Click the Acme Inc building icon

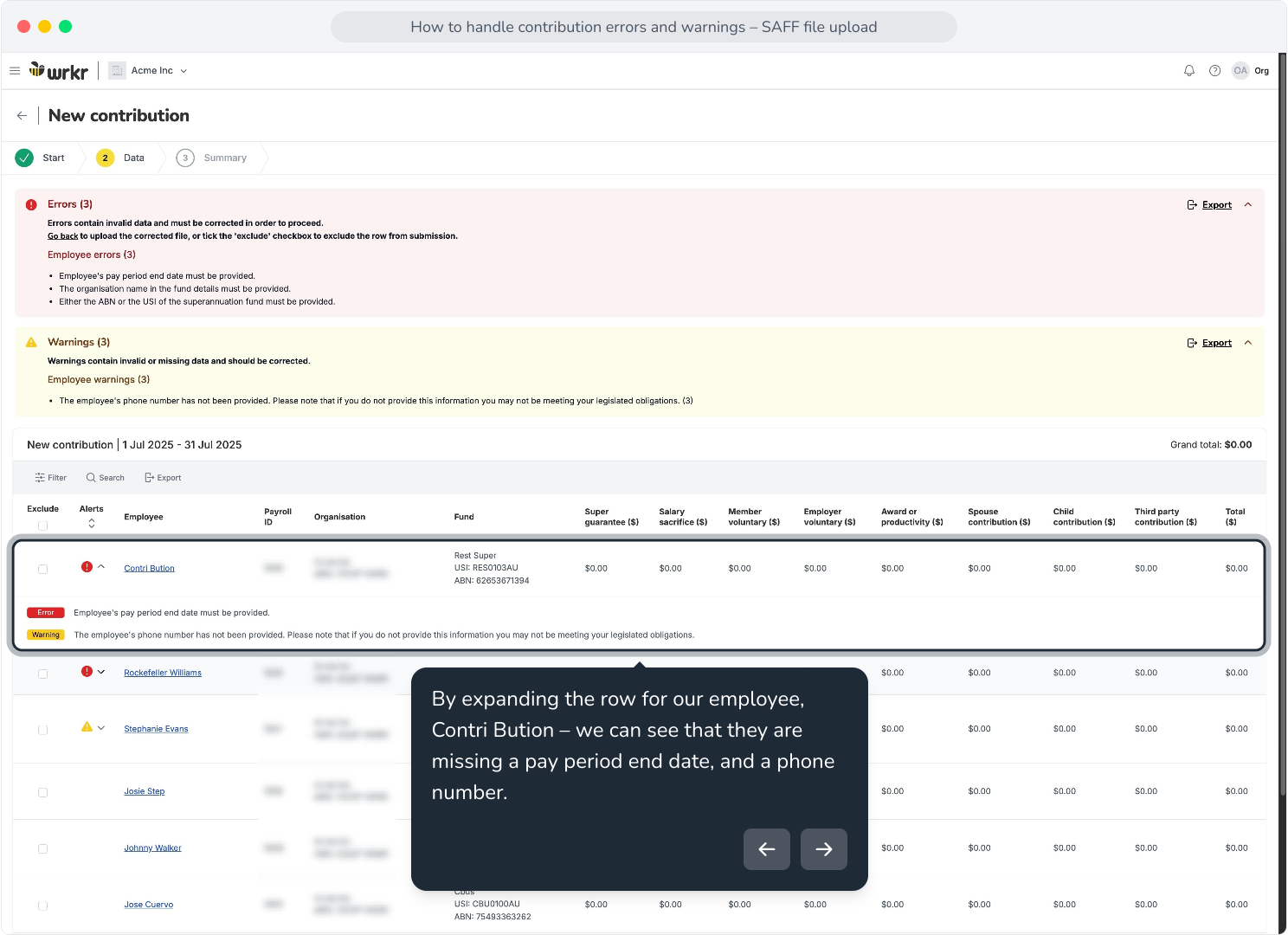117,71
